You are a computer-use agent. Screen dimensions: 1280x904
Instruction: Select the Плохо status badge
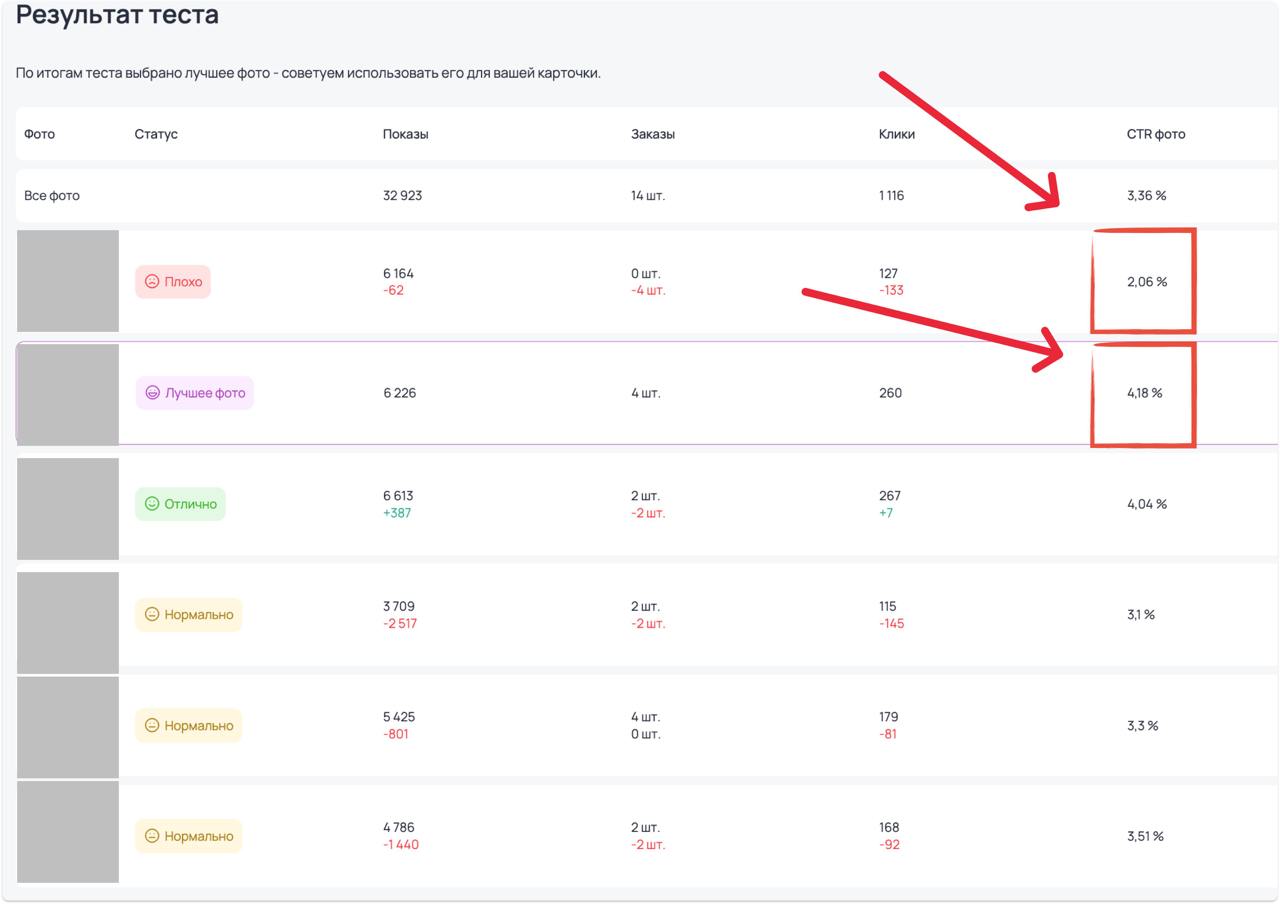[173, 282]
